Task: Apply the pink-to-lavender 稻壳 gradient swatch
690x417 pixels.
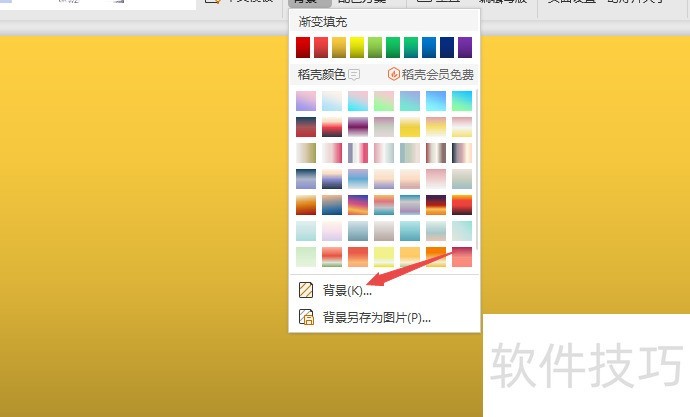Action: click(x=306, y=101)
